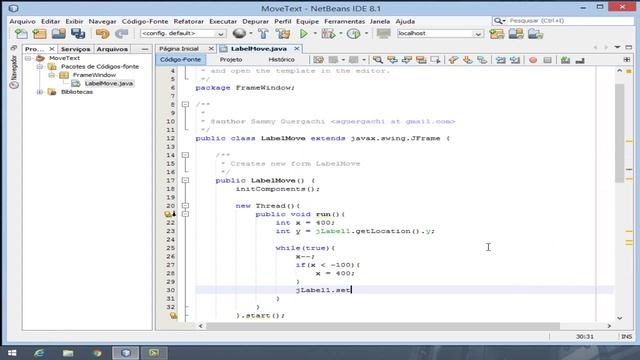Click the red Start Macro Recording icon

click(533, 60)
